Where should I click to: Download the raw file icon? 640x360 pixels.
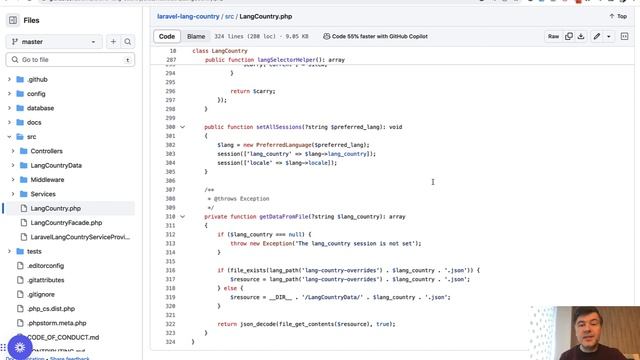point(581,36)
